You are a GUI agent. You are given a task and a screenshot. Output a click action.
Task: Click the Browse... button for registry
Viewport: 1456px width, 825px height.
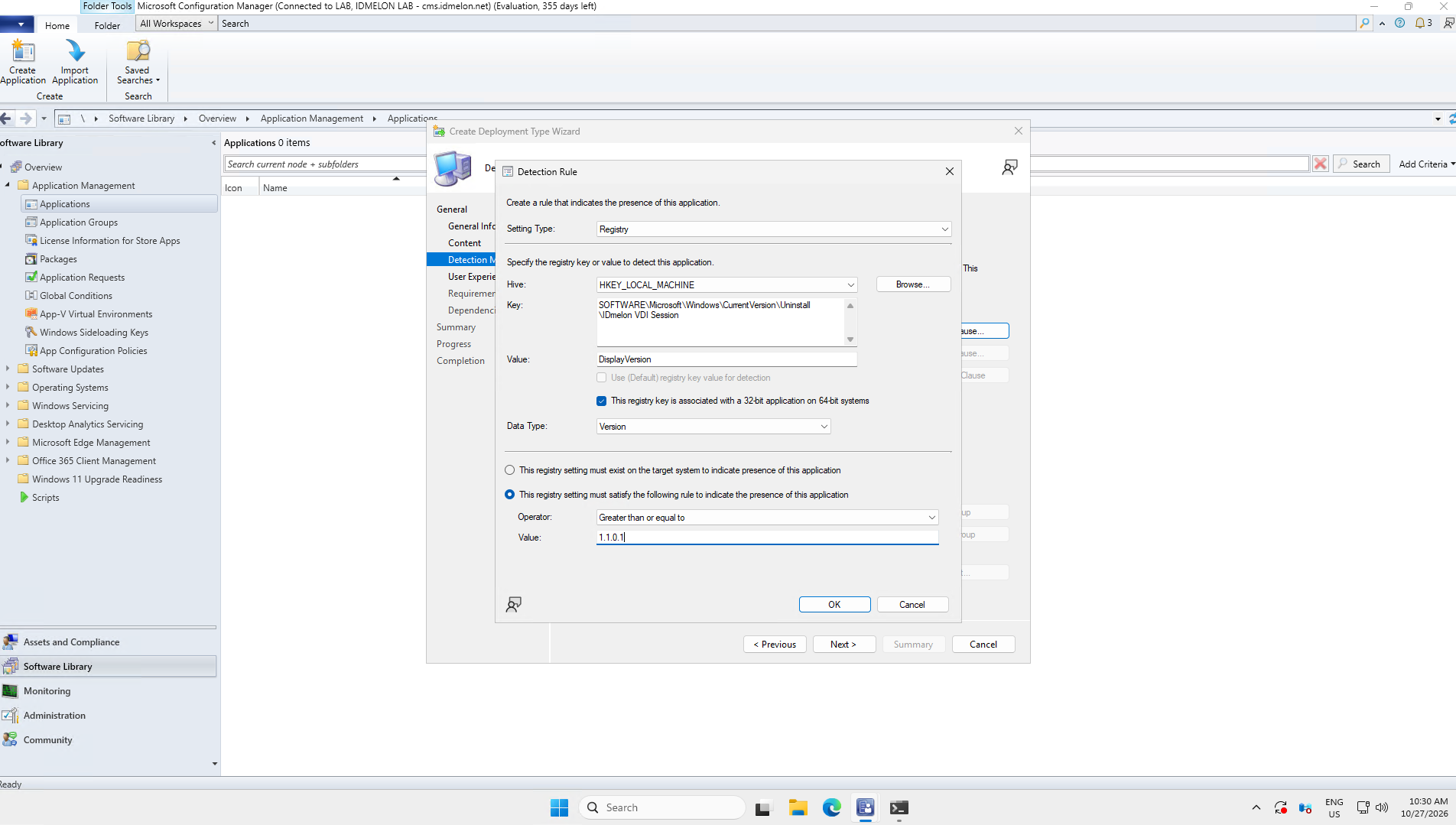[x=913, y=284]
